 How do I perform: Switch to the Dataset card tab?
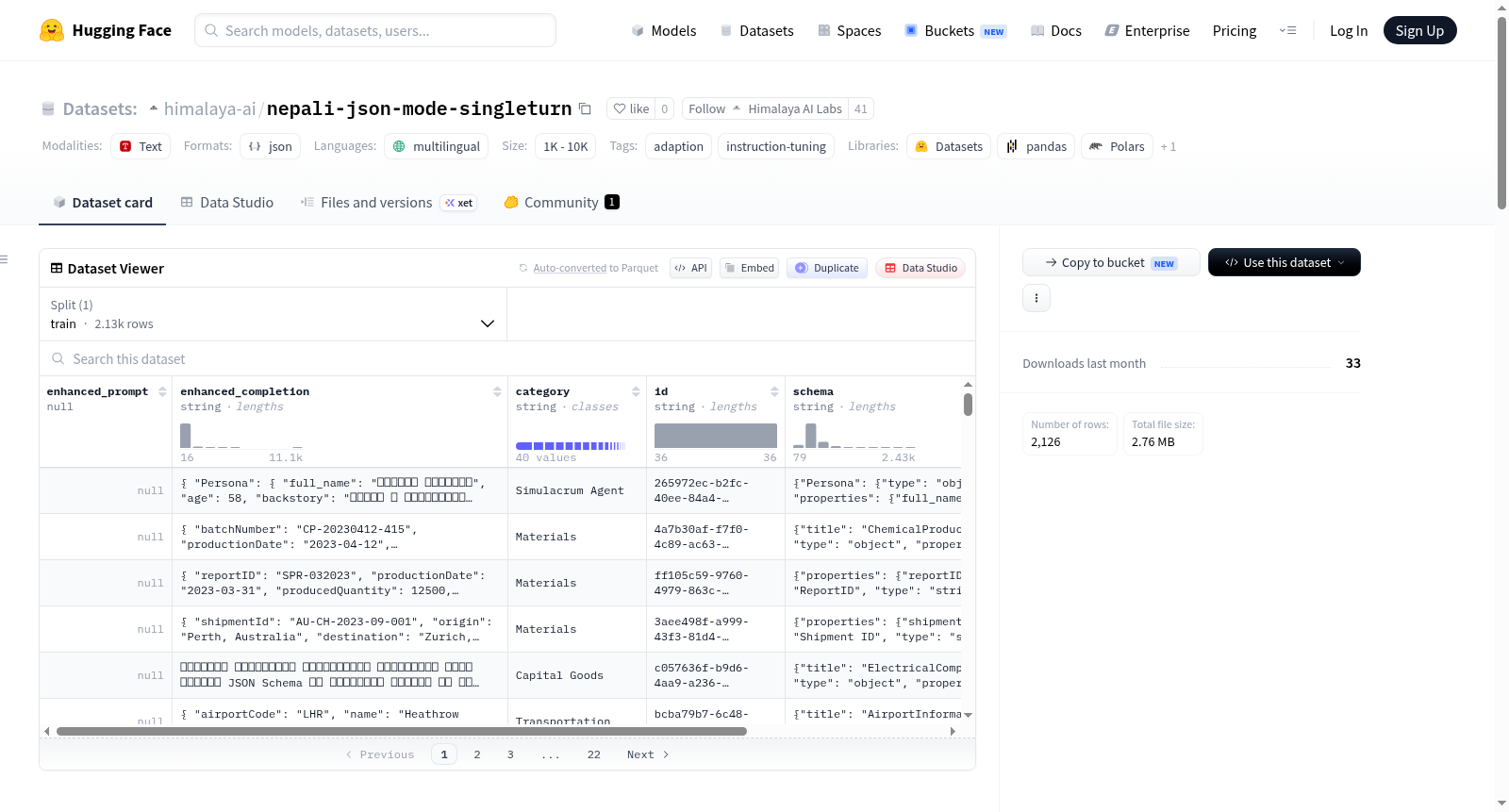(x=102, y=202)
